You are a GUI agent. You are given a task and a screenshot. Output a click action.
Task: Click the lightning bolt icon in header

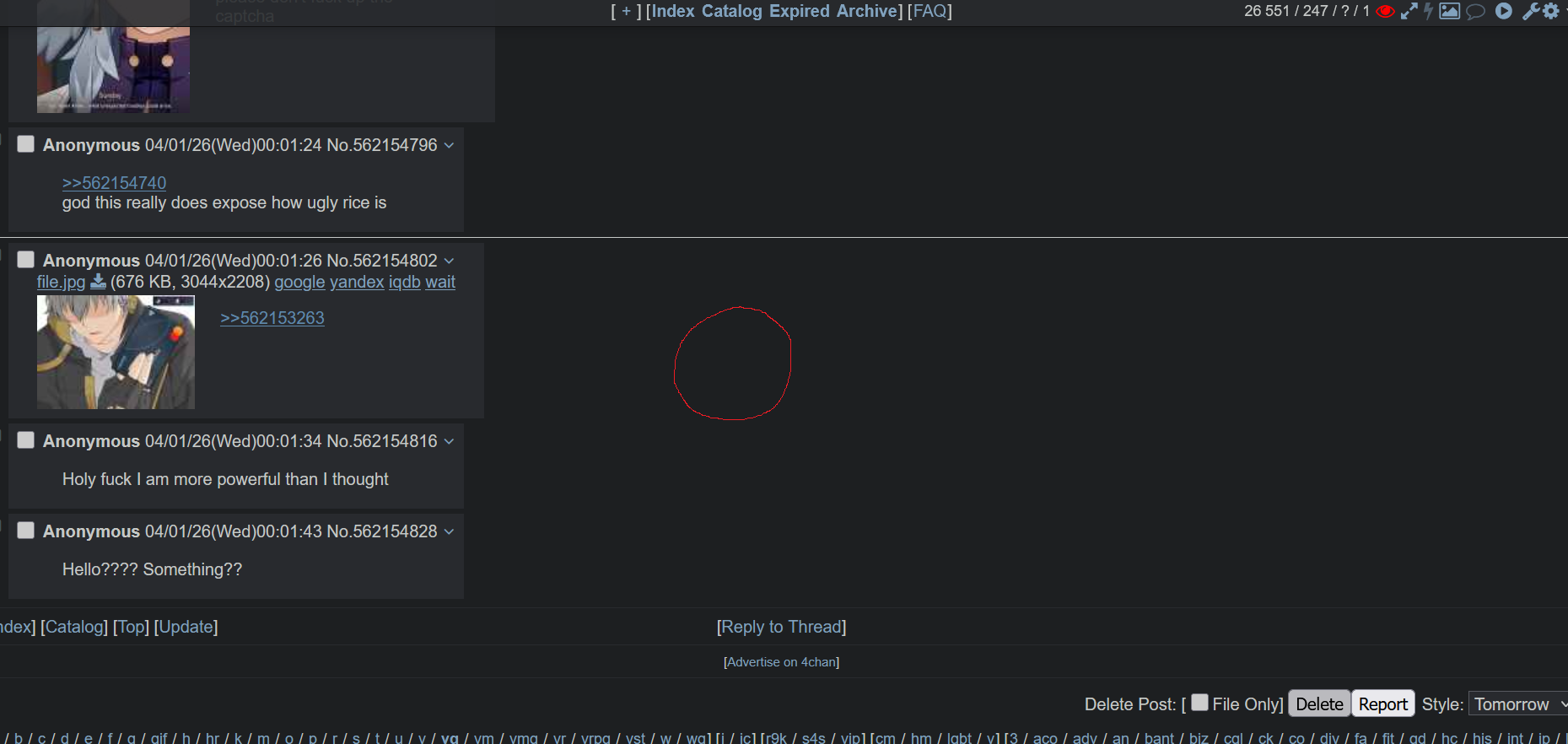point(1429,11)
